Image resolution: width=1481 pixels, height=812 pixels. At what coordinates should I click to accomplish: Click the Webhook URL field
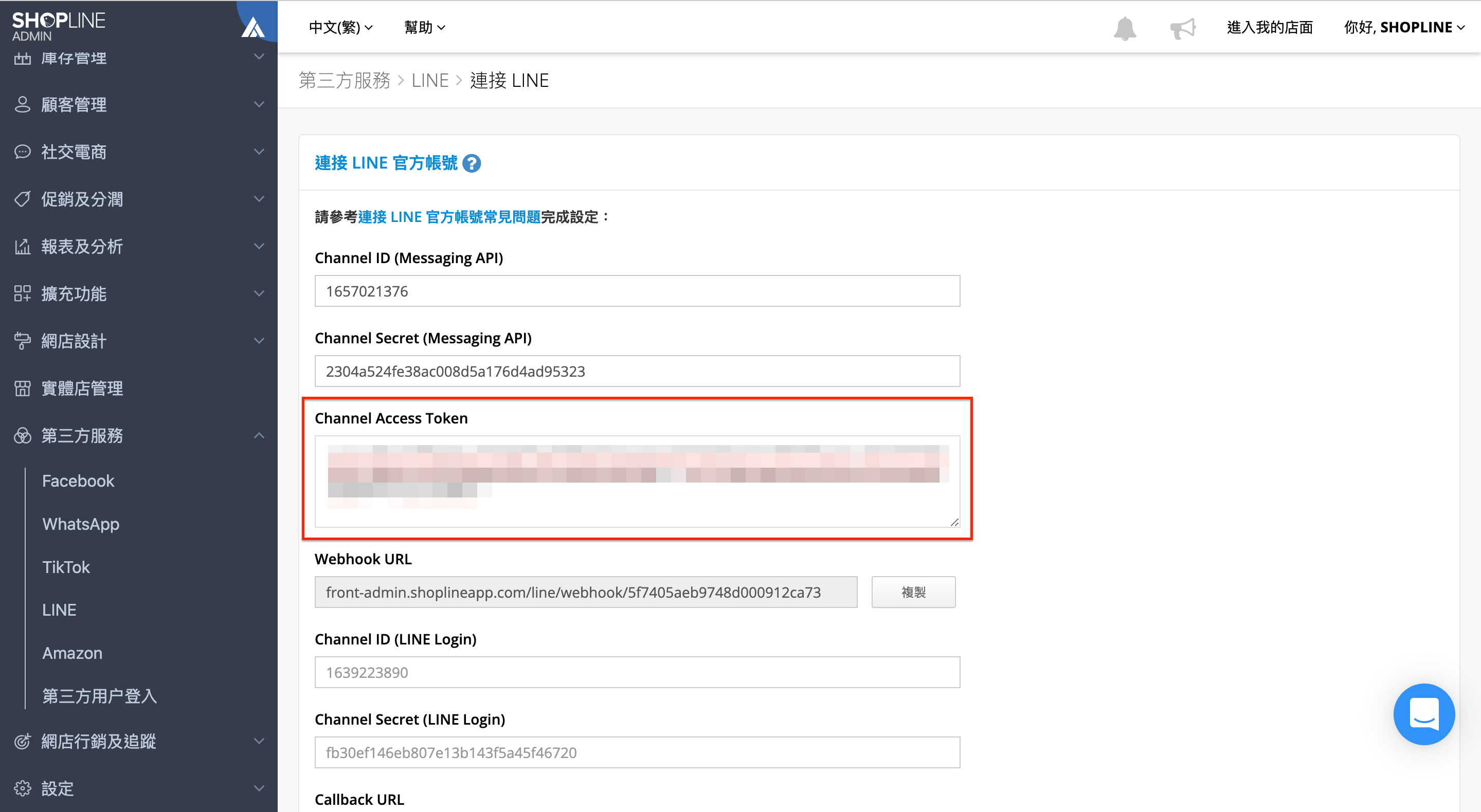coord(586,592)
